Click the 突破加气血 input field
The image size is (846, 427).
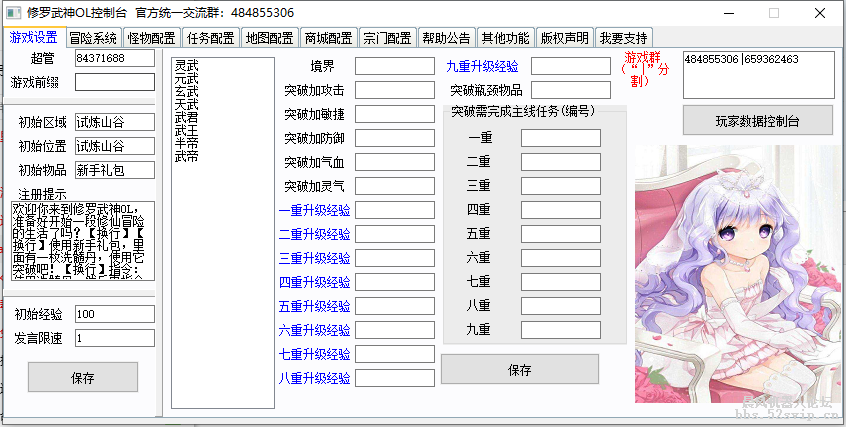tap(395, 162)
